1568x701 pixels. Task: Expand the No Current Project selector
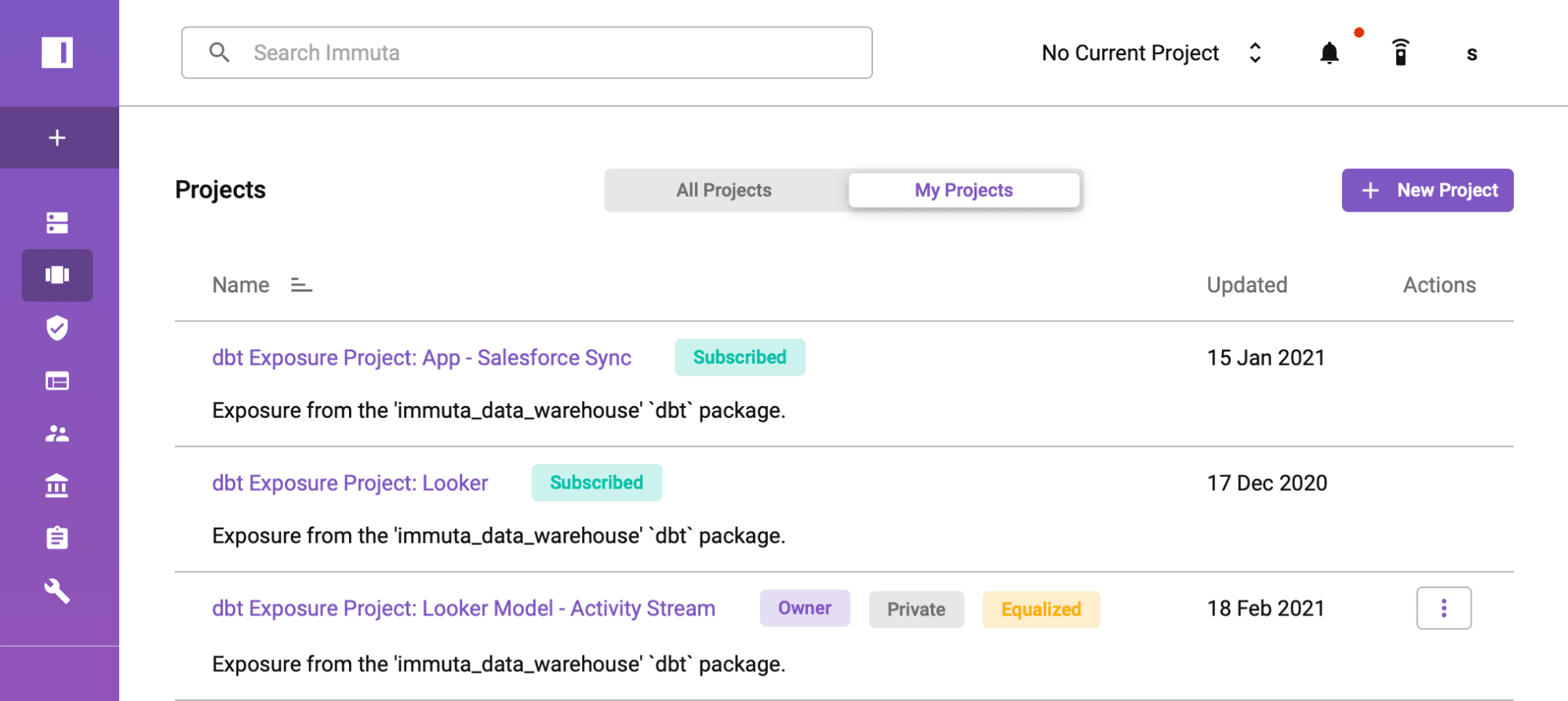tap(1152, 53)
